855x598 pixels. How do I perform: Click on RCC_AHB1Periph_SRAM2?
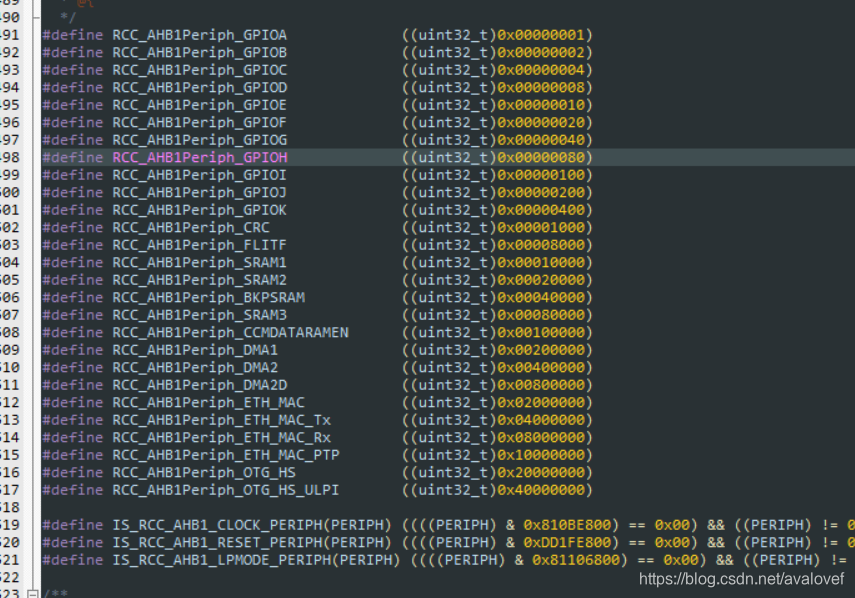[x=200, y=280]
